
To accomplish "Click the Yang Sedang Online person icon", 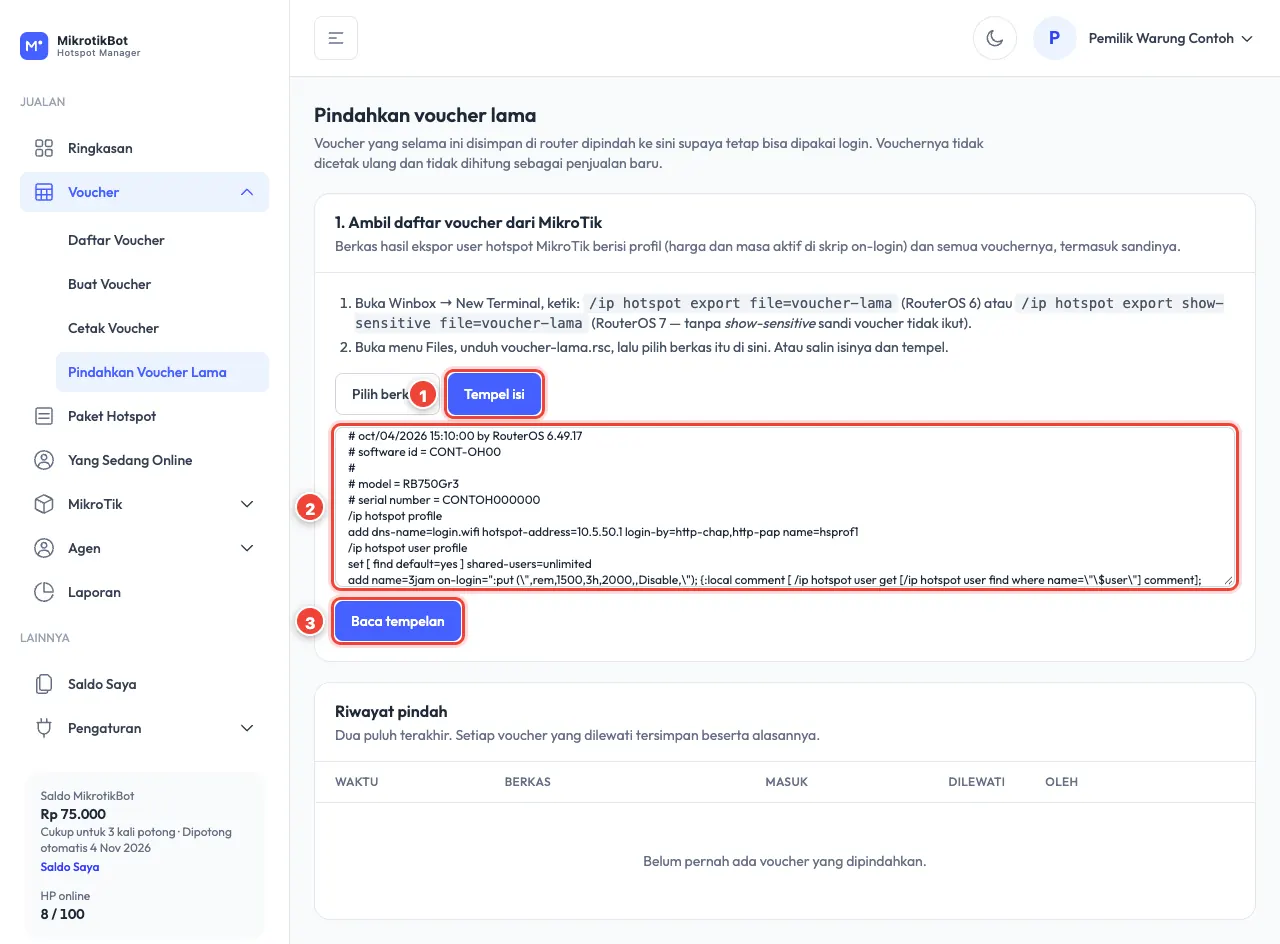I will pyautogui.click(x=44, y=460).
